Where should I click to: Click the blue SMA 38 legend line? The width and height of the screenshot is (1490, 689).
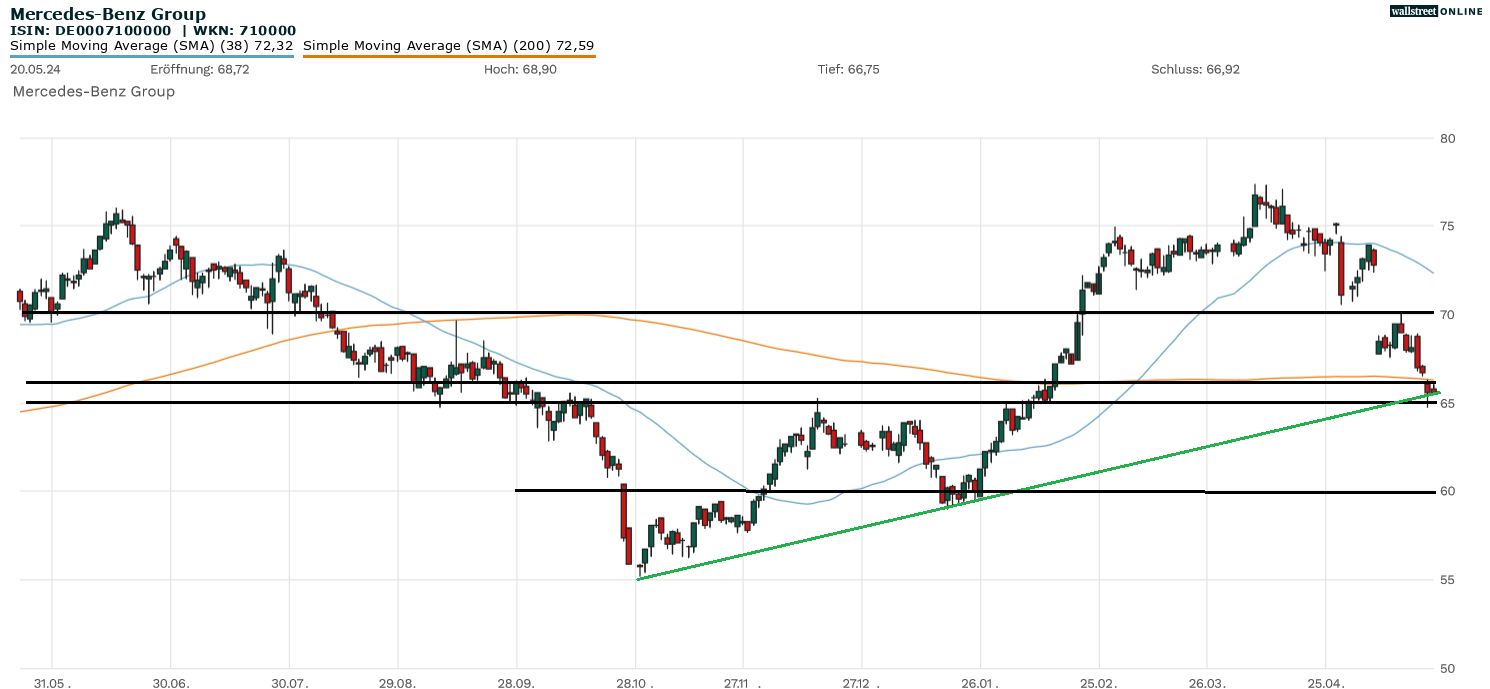pos(151,56)
